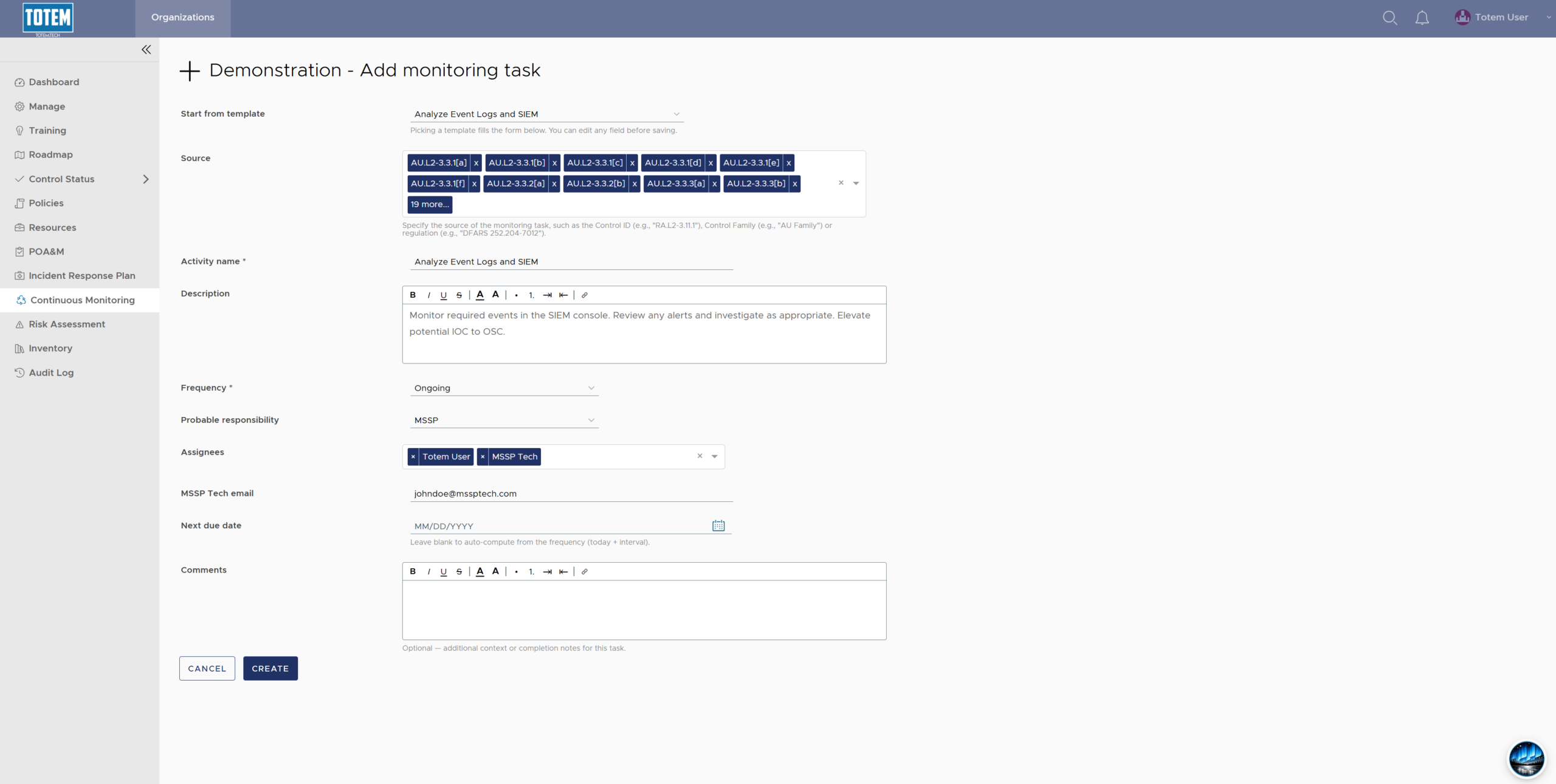Toggle bold in Description toolbar

tap(413, 295)
